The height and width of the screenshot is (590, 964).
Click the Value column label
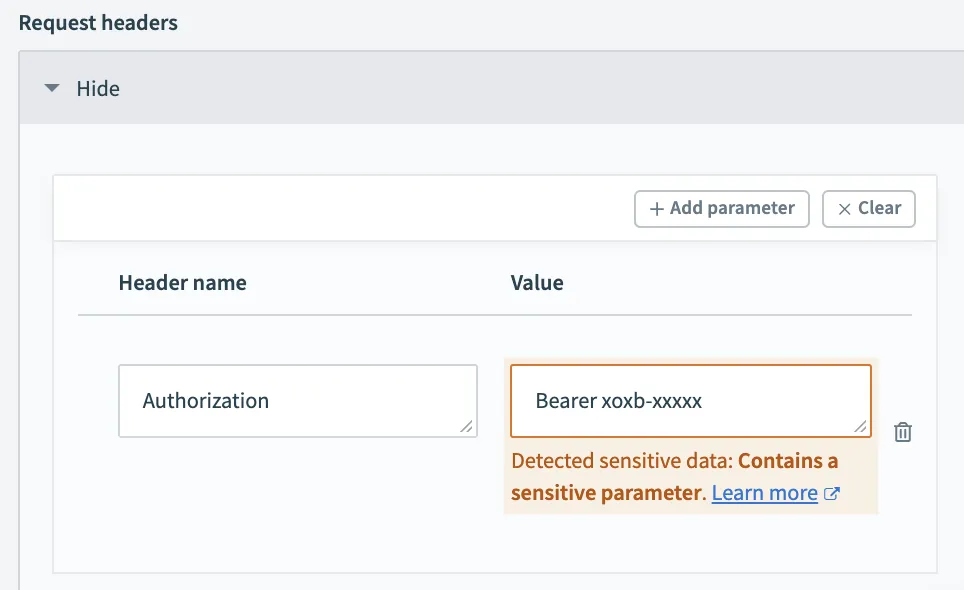click(537, 283)
